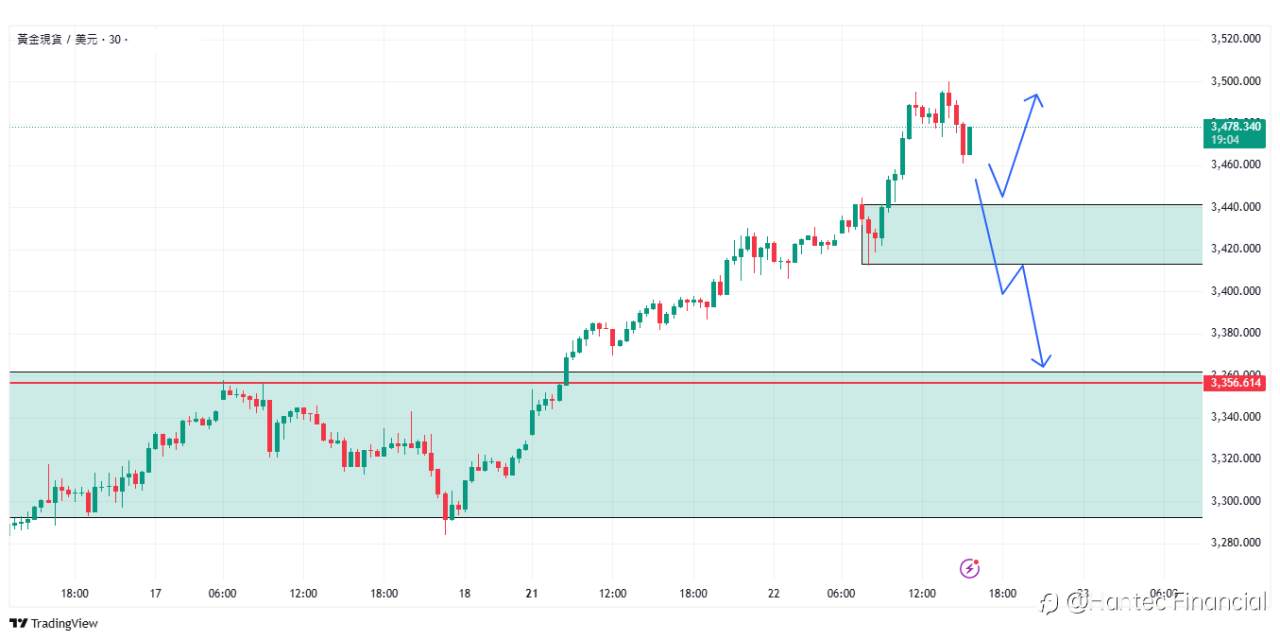Click the 3,500.000 price axis label
This screenshot has height=640, width=1280.
click(1233, 81)
